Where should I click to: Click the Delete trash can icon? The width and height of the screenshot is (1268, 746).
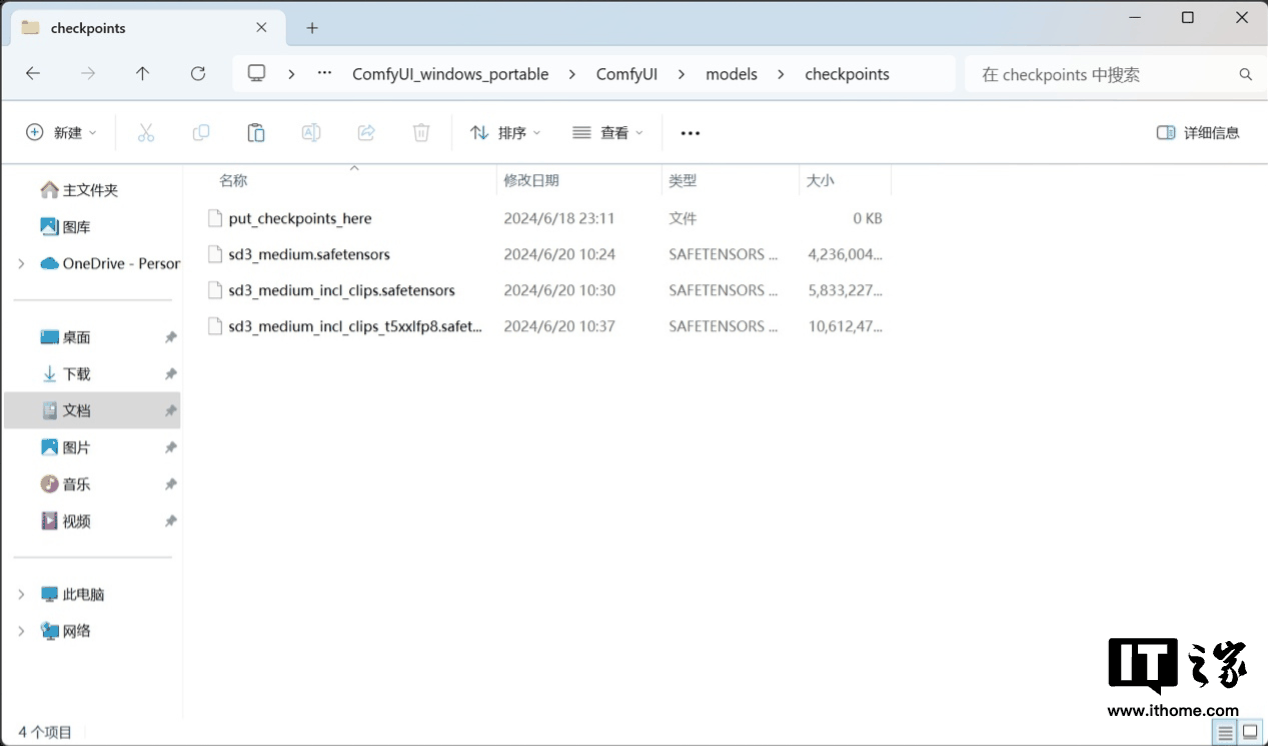coord(421,132)
